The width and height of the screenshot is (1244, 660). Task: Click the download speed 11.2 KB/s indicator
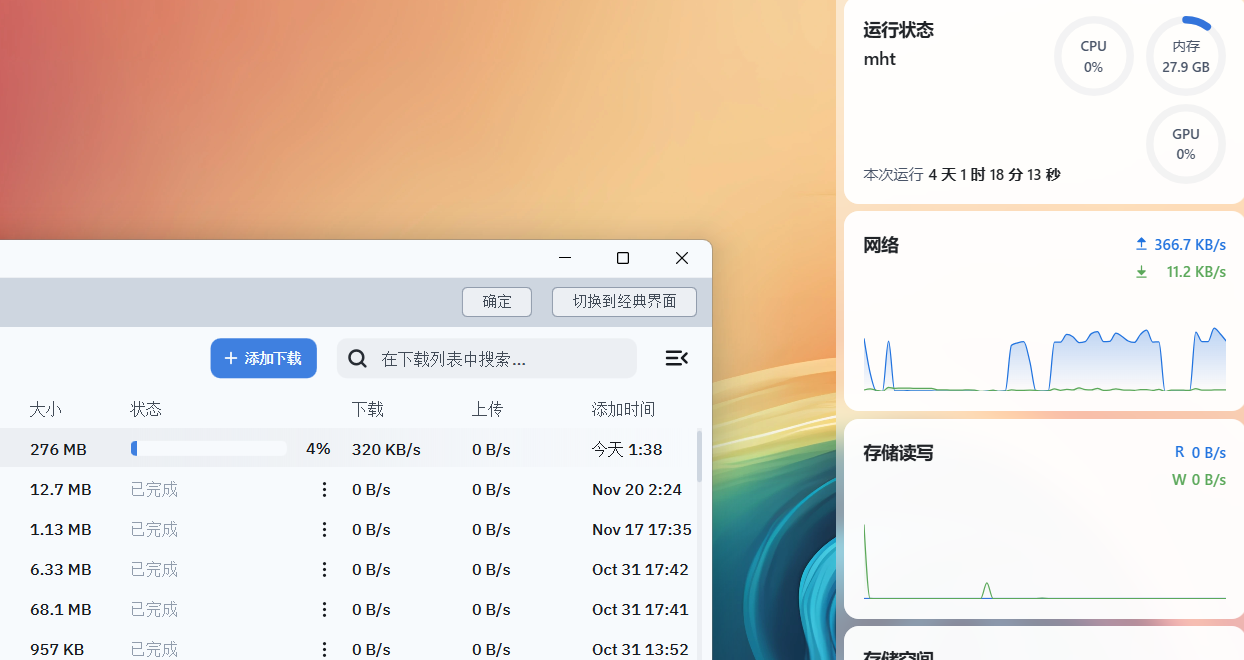tap(1180, 271)
